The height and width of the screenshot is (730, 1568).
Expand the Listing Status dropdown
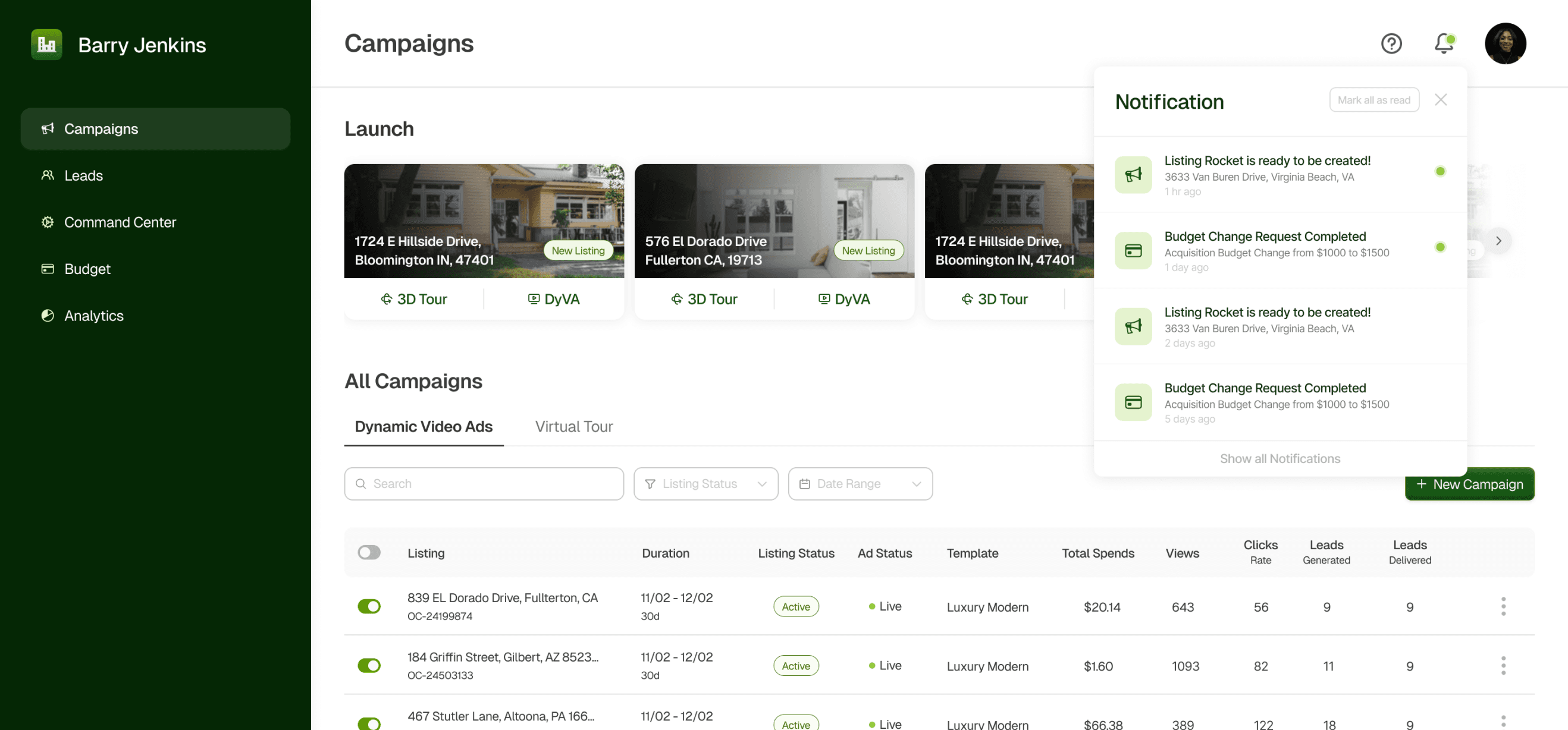[705, 484]
